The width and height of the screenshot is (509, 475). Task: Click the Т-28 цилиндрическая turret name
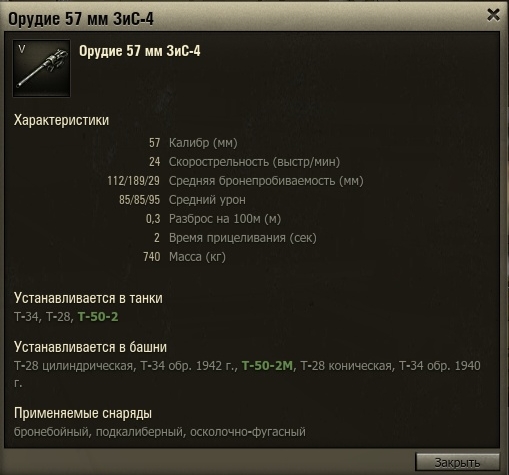[73, 366]
